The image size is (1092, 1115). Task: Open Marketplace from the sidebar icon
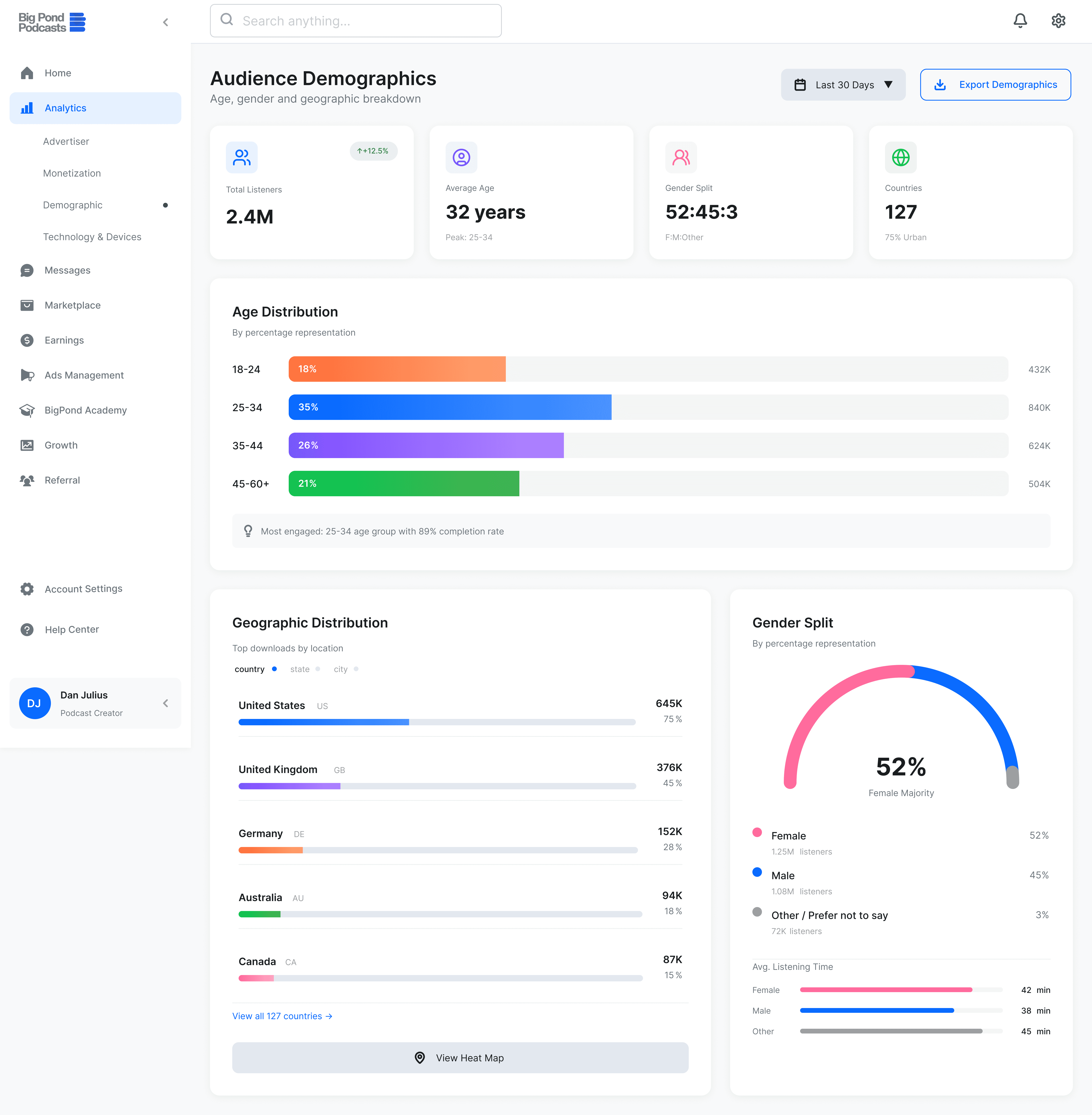click(27, 305)
